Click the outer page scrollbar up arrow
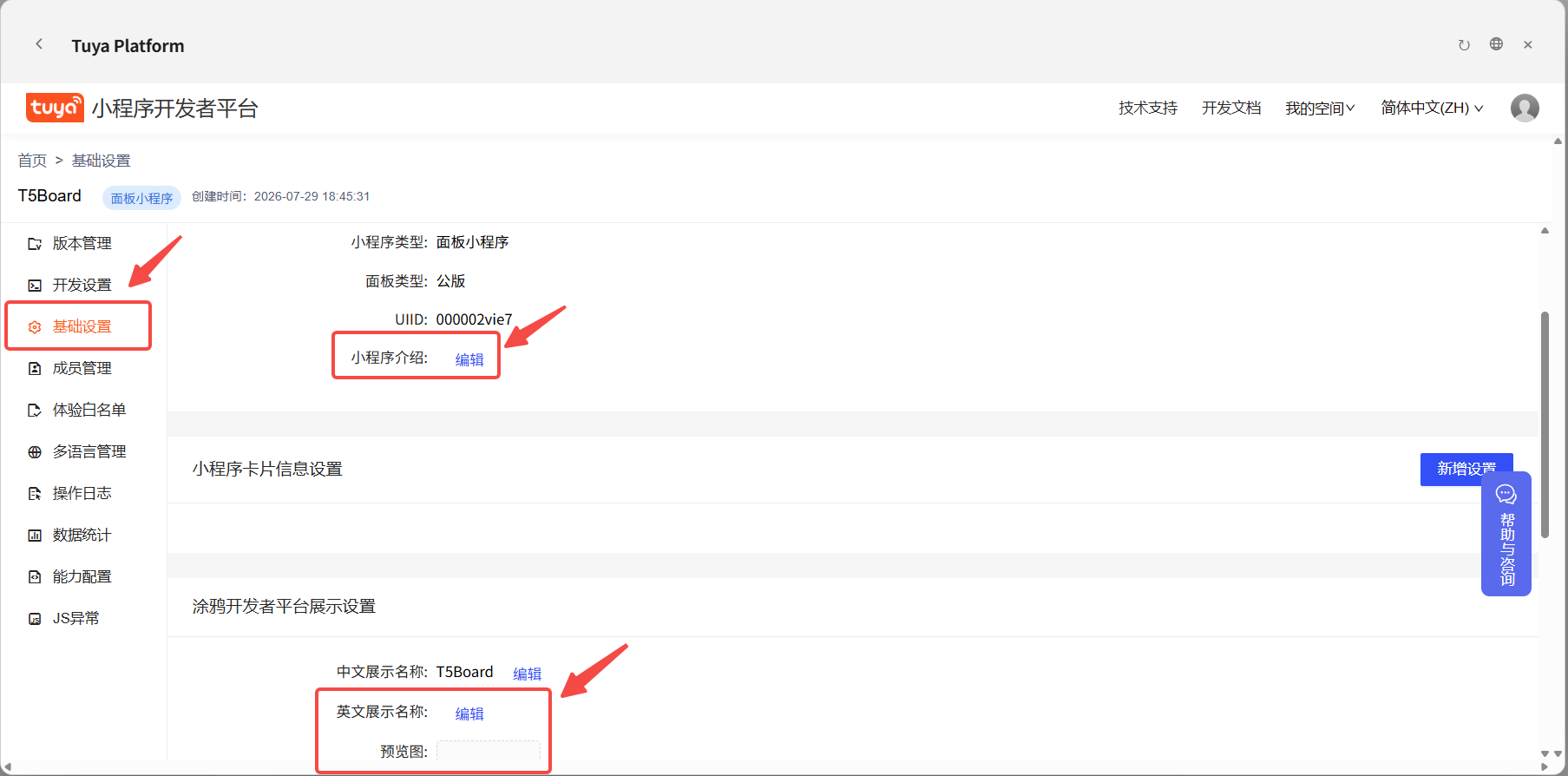The height and width of the screenshot is (776, 1568). [1558, 141]
